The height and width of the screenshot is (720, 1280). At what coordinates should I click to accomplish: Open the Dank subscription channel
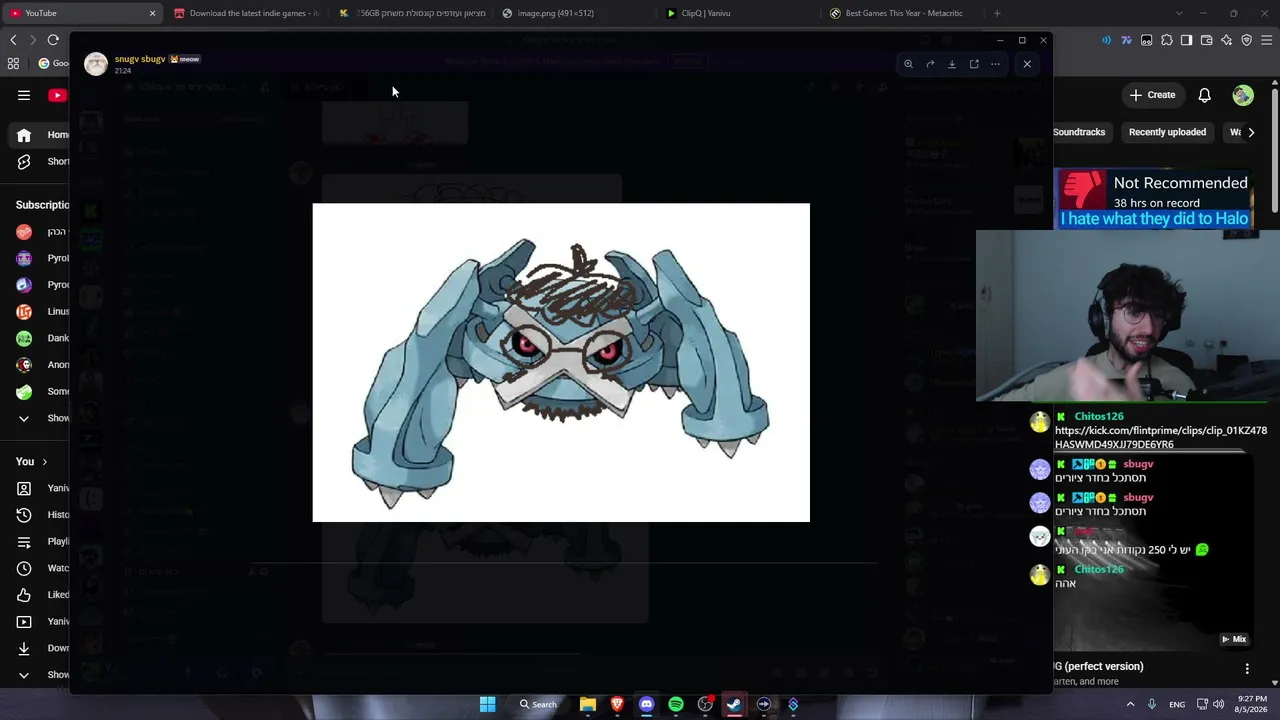coord(42,338)
